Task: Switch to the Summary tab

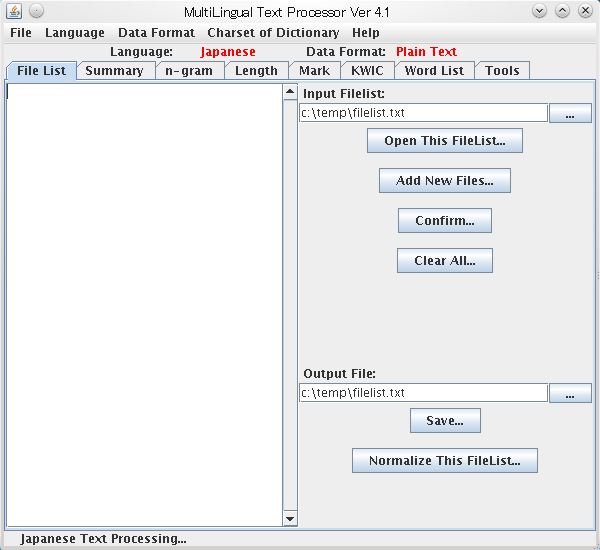Action: pos(114,70)
